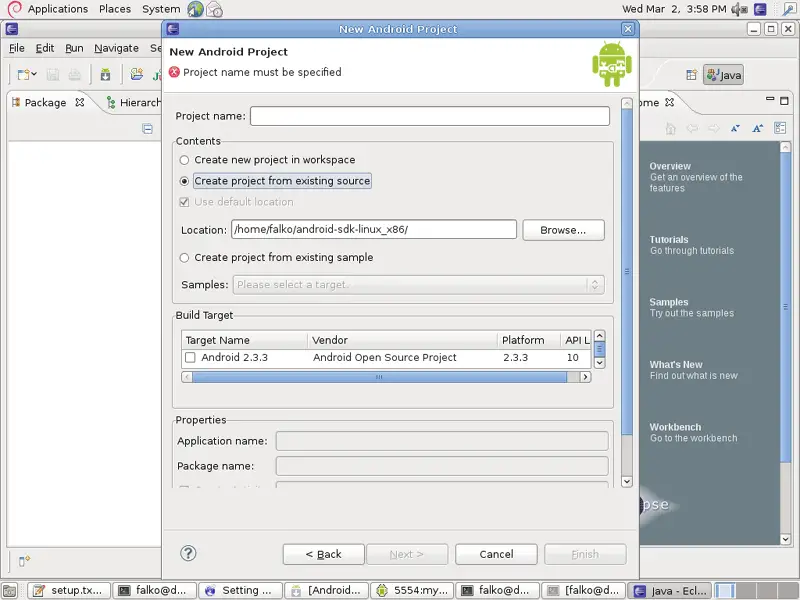Click Collapse All in Package view
Screen dimensions: 800x600
(x=147, y=129)
